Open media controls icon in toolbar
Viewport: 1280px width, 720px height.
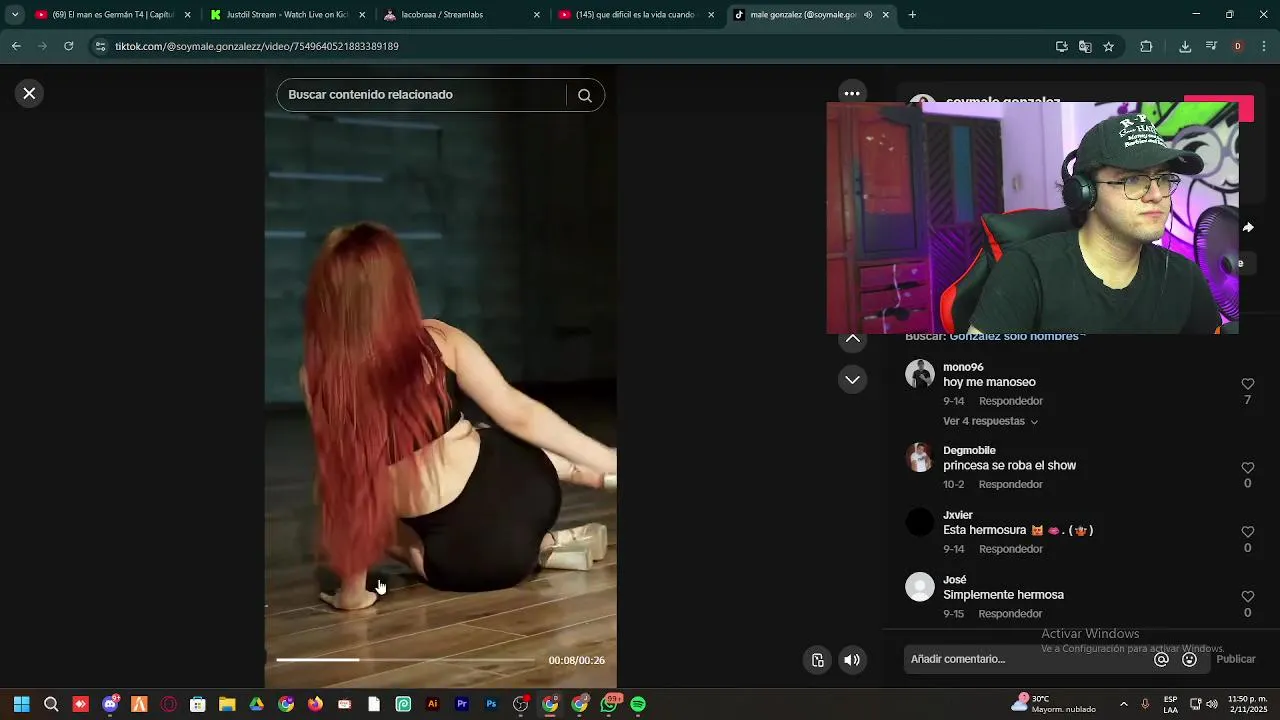click(x=1211, y=46)
